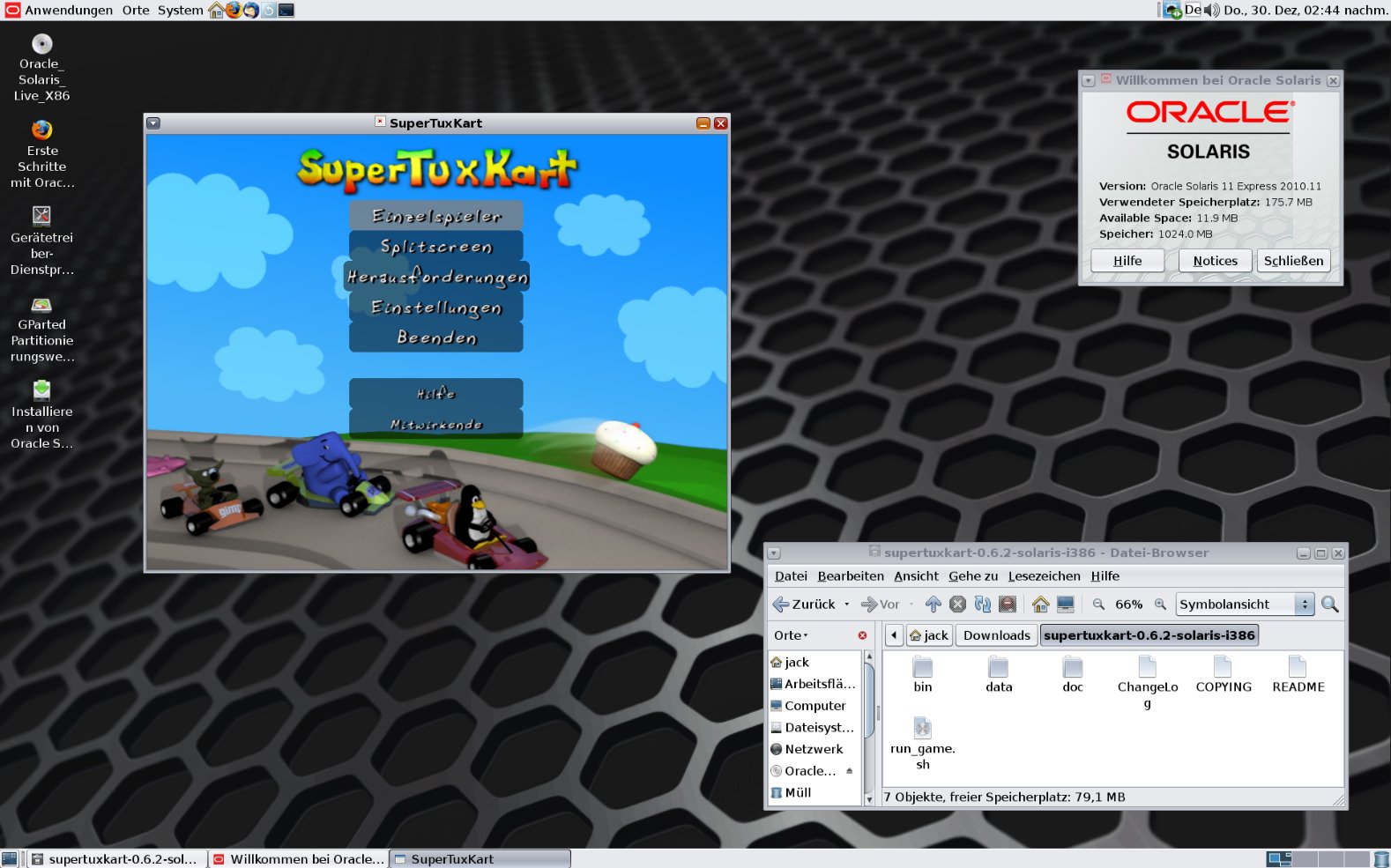Click the home icon in file browser toolbar
The image size is (1391, 868).
click(1041, 604)
